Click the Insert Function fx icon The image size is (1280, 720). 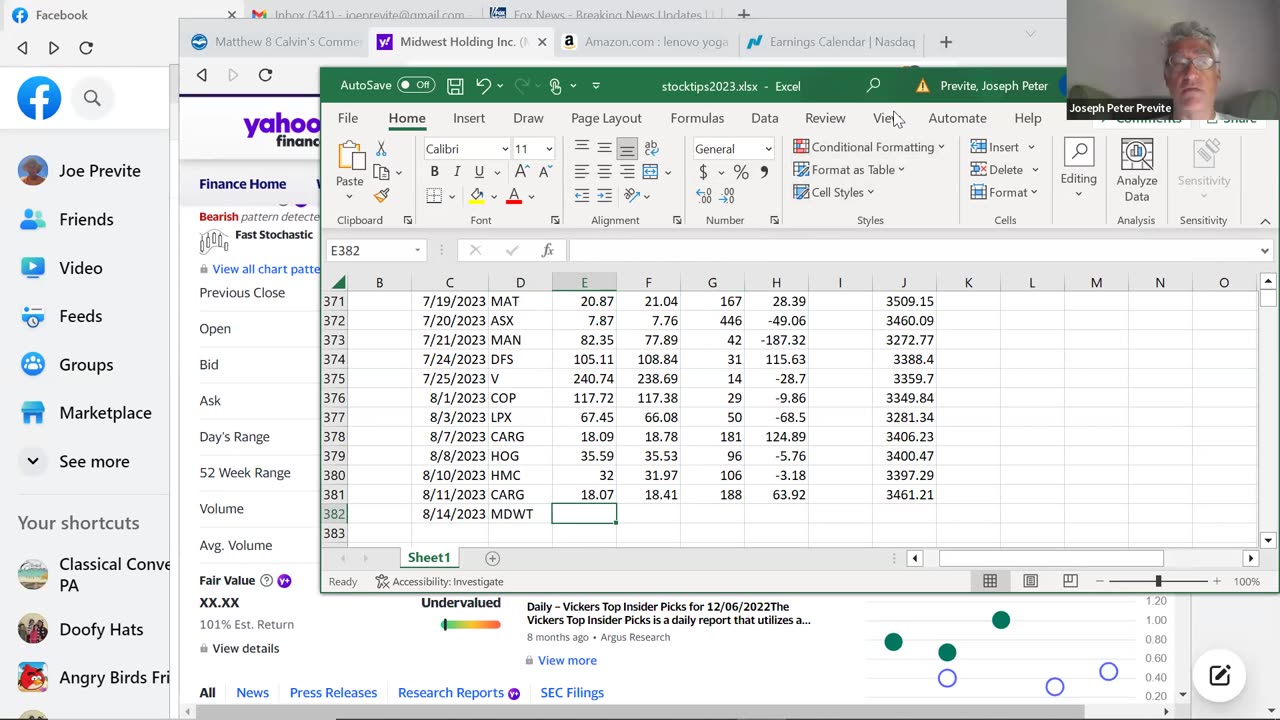tap(547, 250)
